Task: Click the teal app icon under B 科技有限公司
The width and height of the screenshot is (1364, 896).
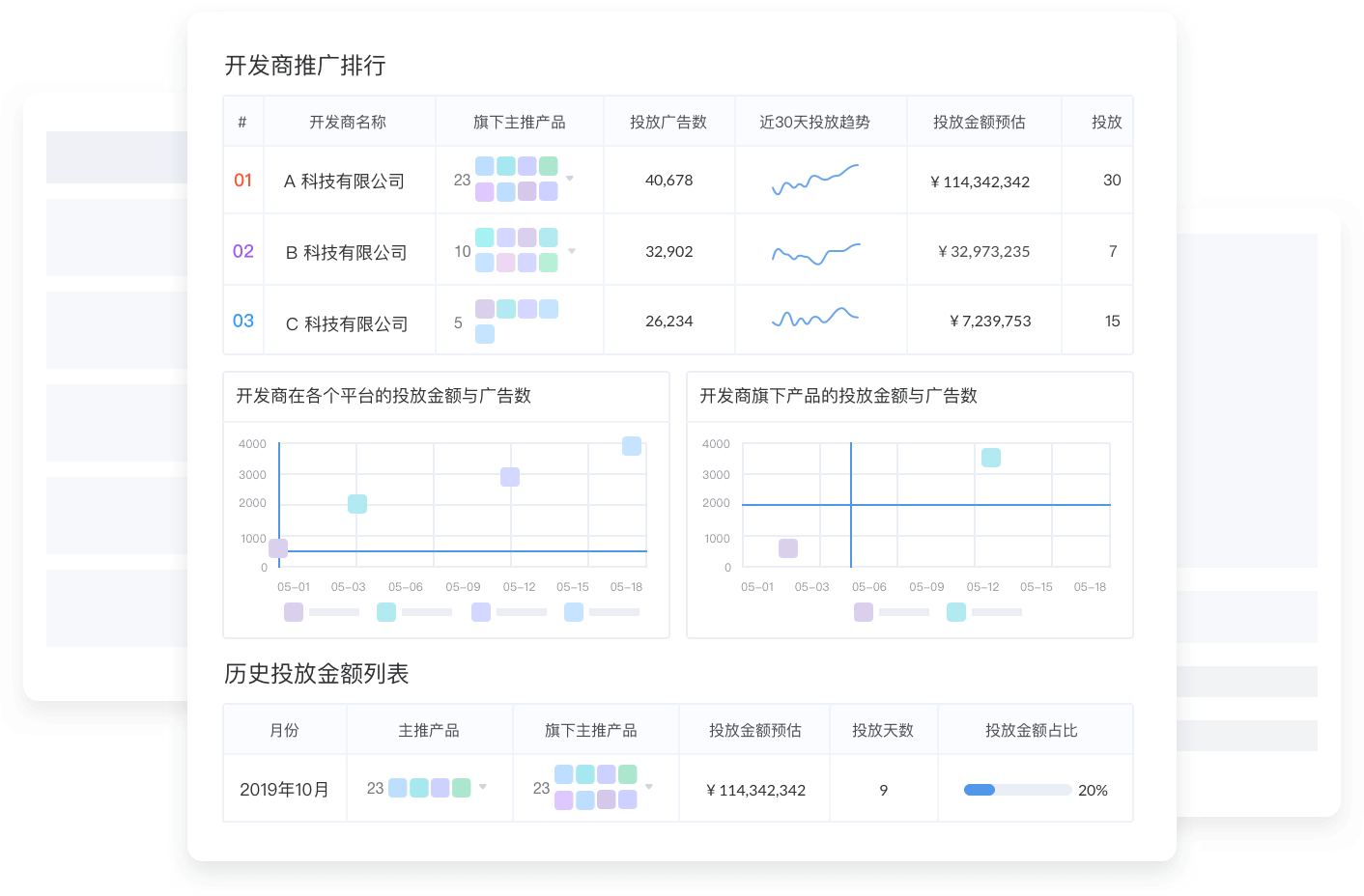Action: point(486,237)
